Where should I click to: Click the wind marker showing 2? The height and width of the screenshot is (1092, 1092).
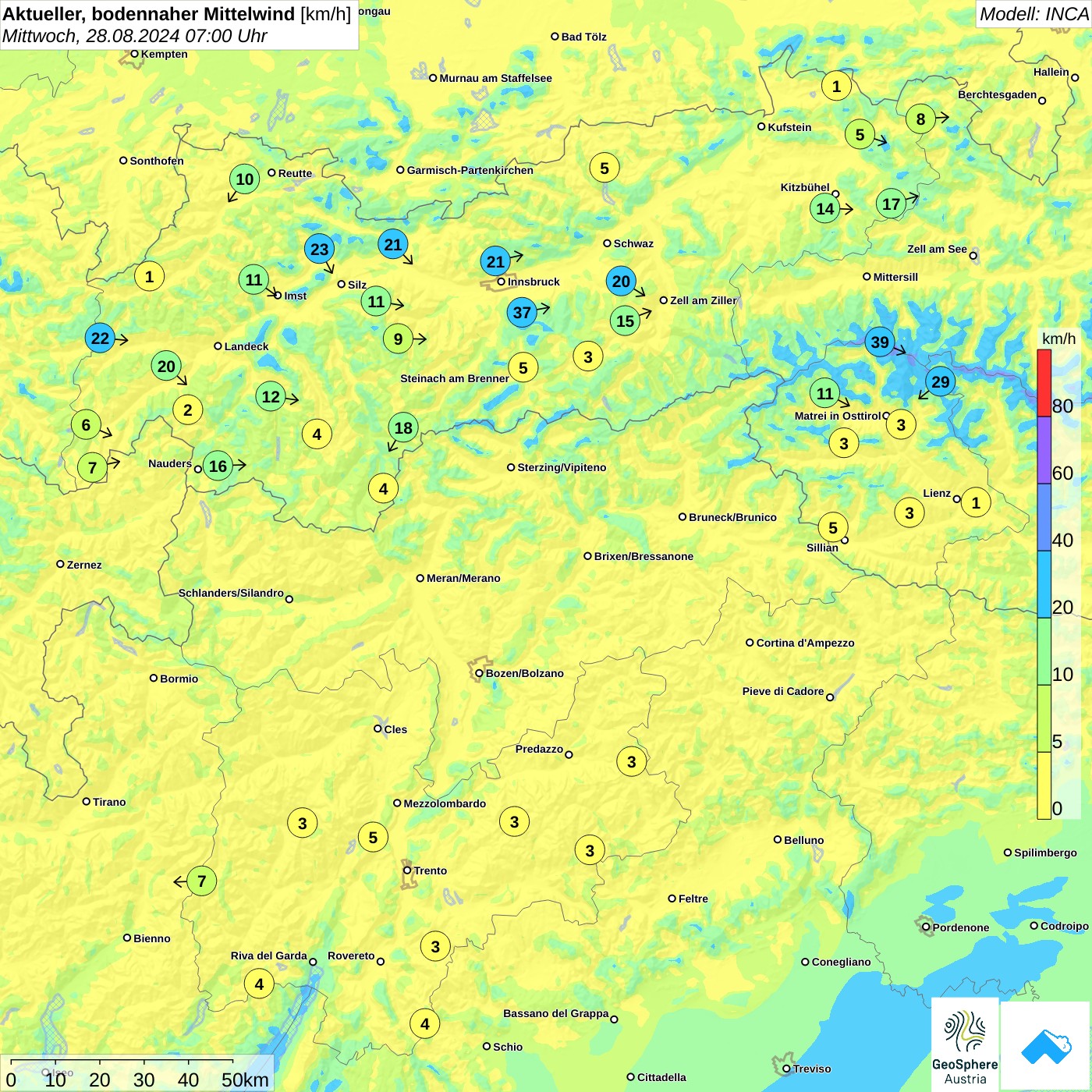coord(187,409)
